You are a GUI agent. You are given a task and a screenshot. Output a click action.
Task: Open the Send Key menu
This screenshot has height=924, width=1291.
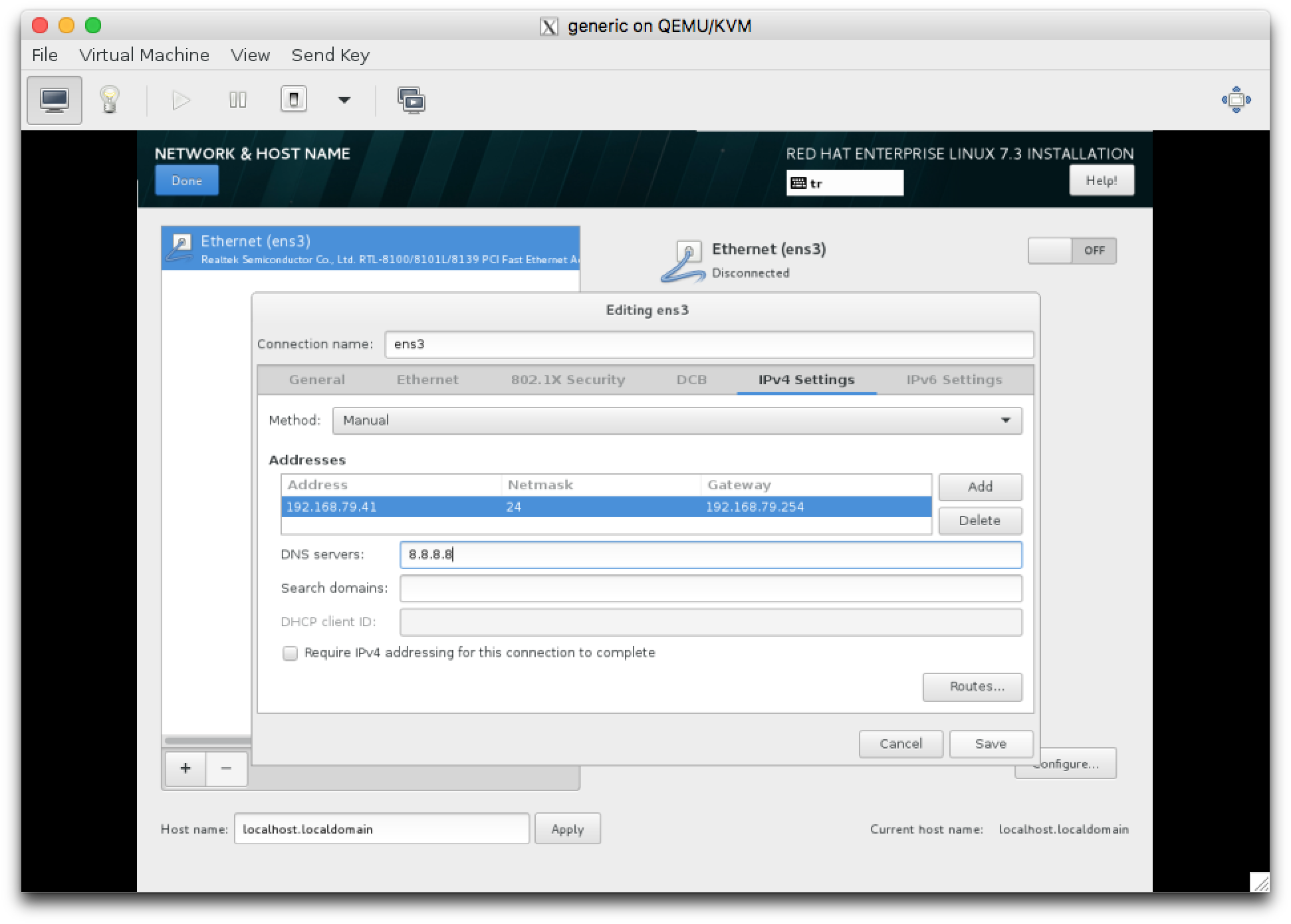coord(330,55)
